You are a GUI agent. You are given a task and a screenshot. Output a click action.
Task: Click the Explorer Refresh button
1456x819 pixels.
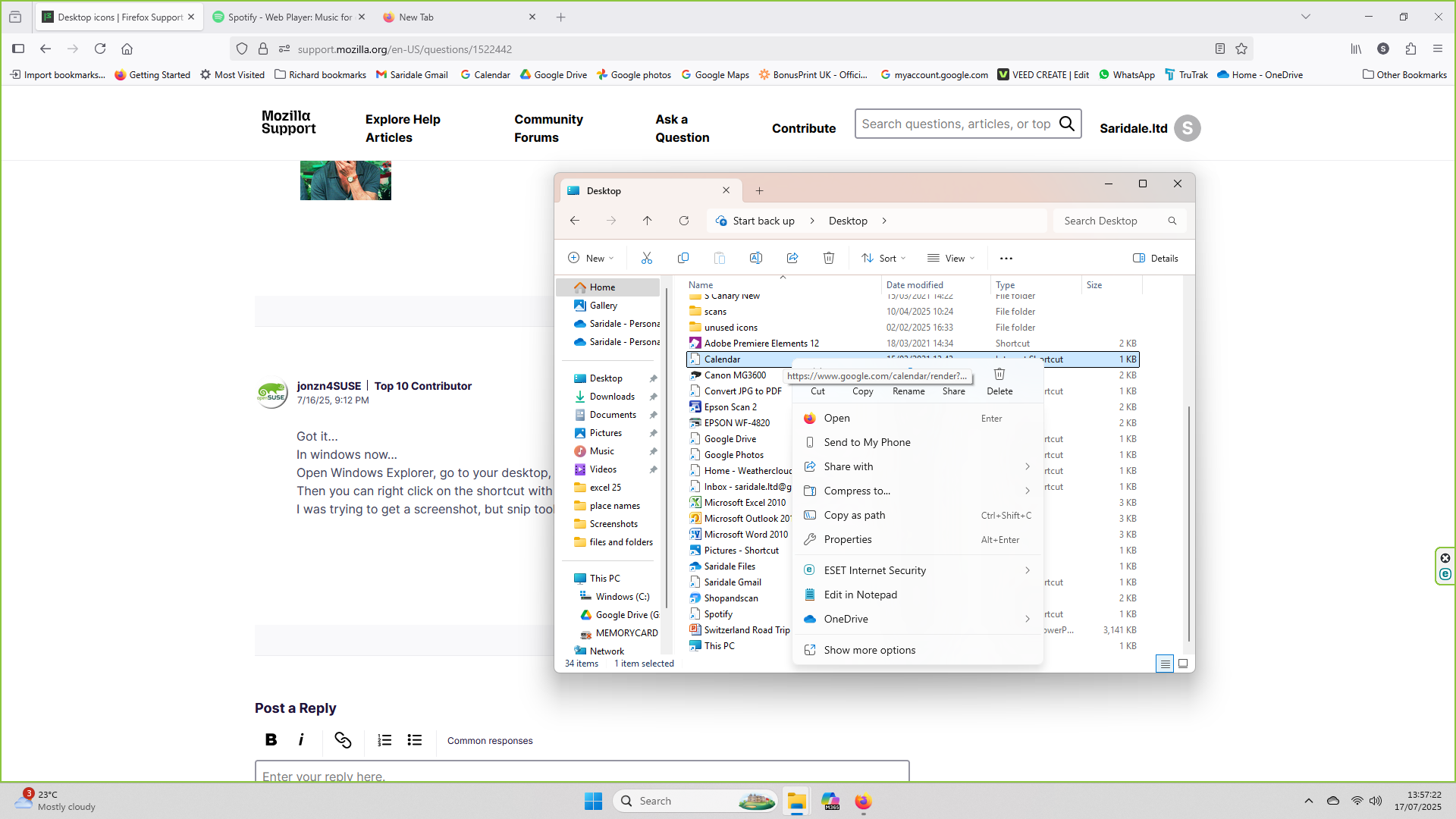[684, 221]
